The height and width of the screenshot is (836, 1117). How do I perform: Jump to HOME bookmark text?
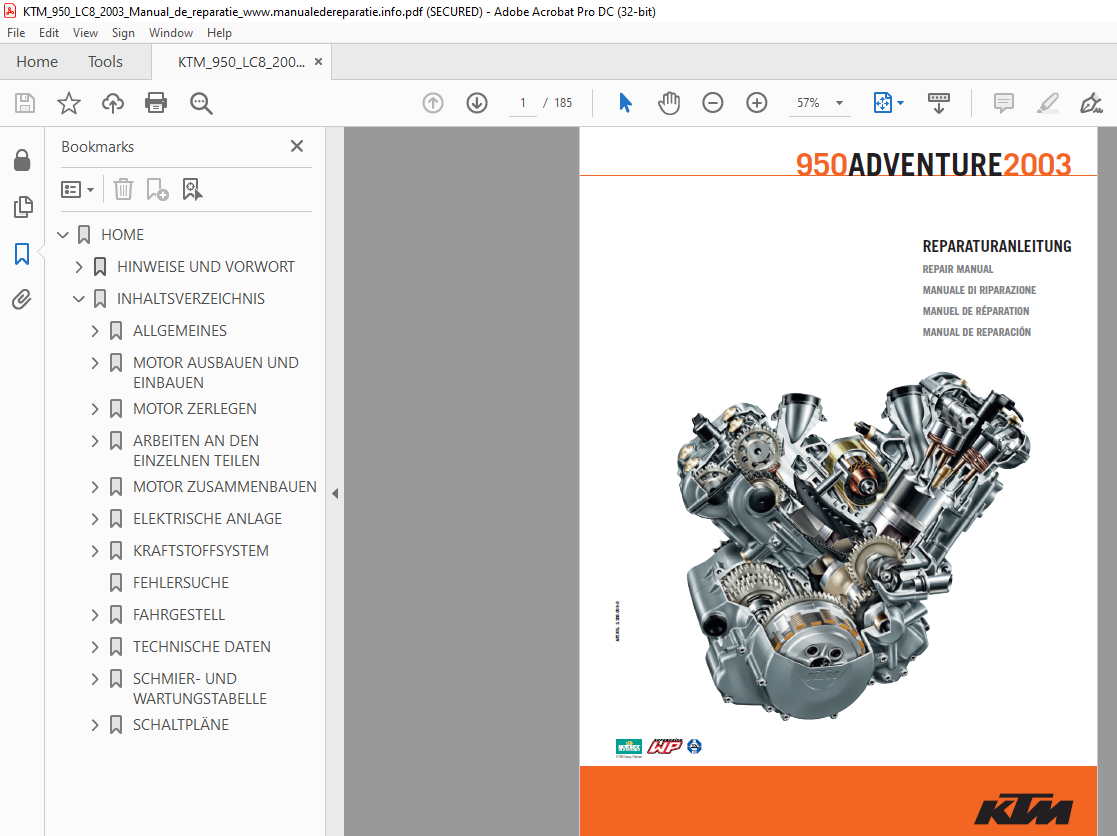pyautogui.click(x=122, y=234)
